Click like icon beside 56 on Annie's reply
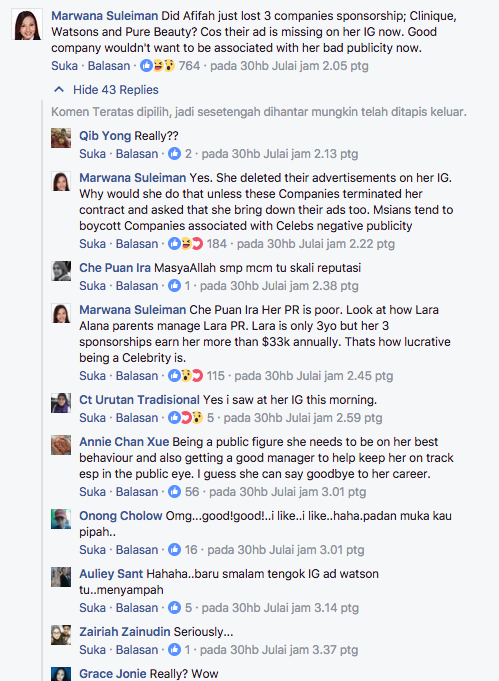Viewport: 499px width, 681px height. point(175,492)
